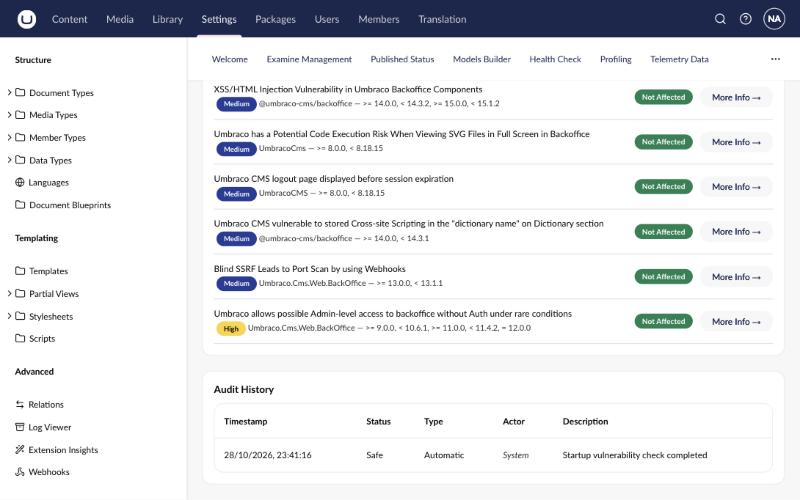Expand the Data Types tree node
The image size is (800, 500).
click(x=9, y=160)
